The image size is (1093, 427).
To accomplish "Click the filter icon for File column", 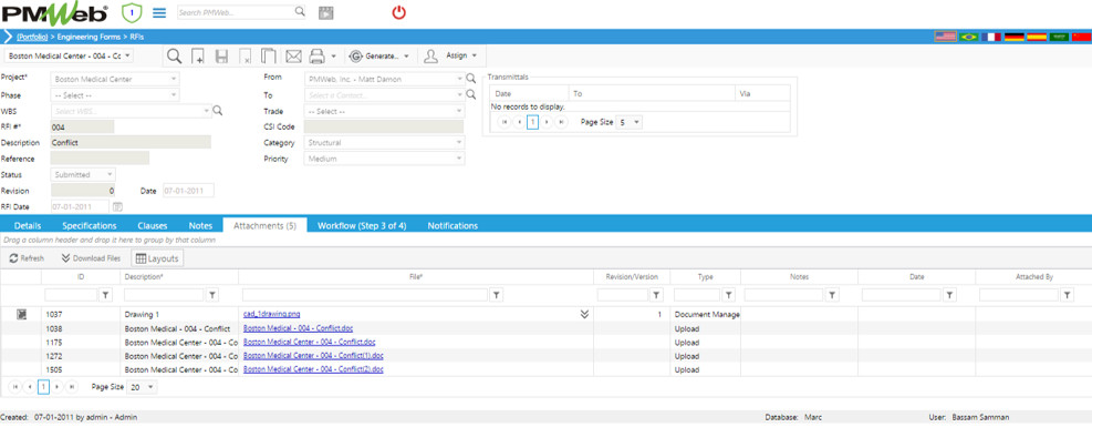I will pyautogui.click(x=496, y=295).
